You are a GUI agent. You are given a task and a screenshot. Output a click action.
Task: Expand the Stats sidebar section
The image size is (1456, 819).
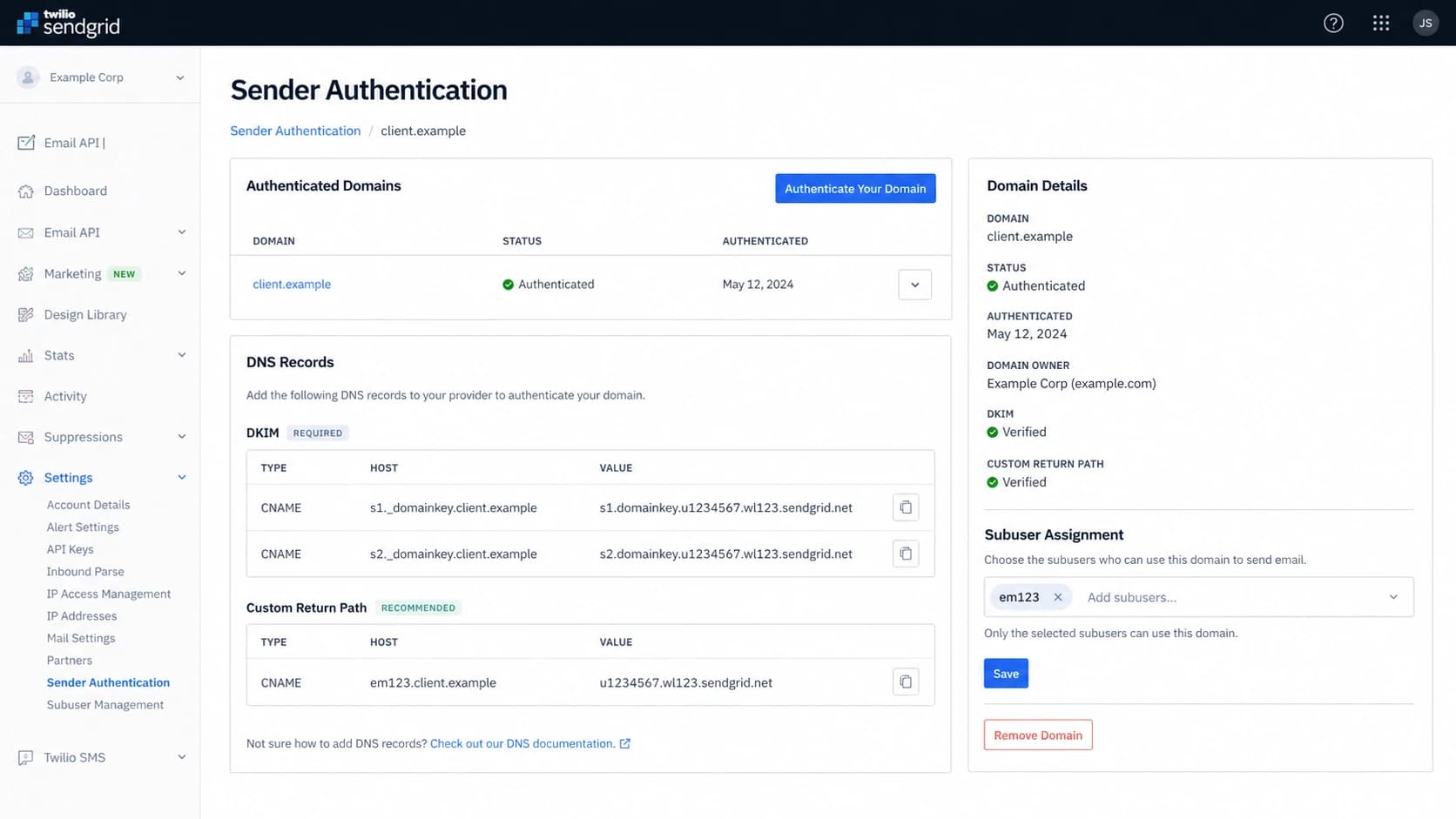point(182,355)
